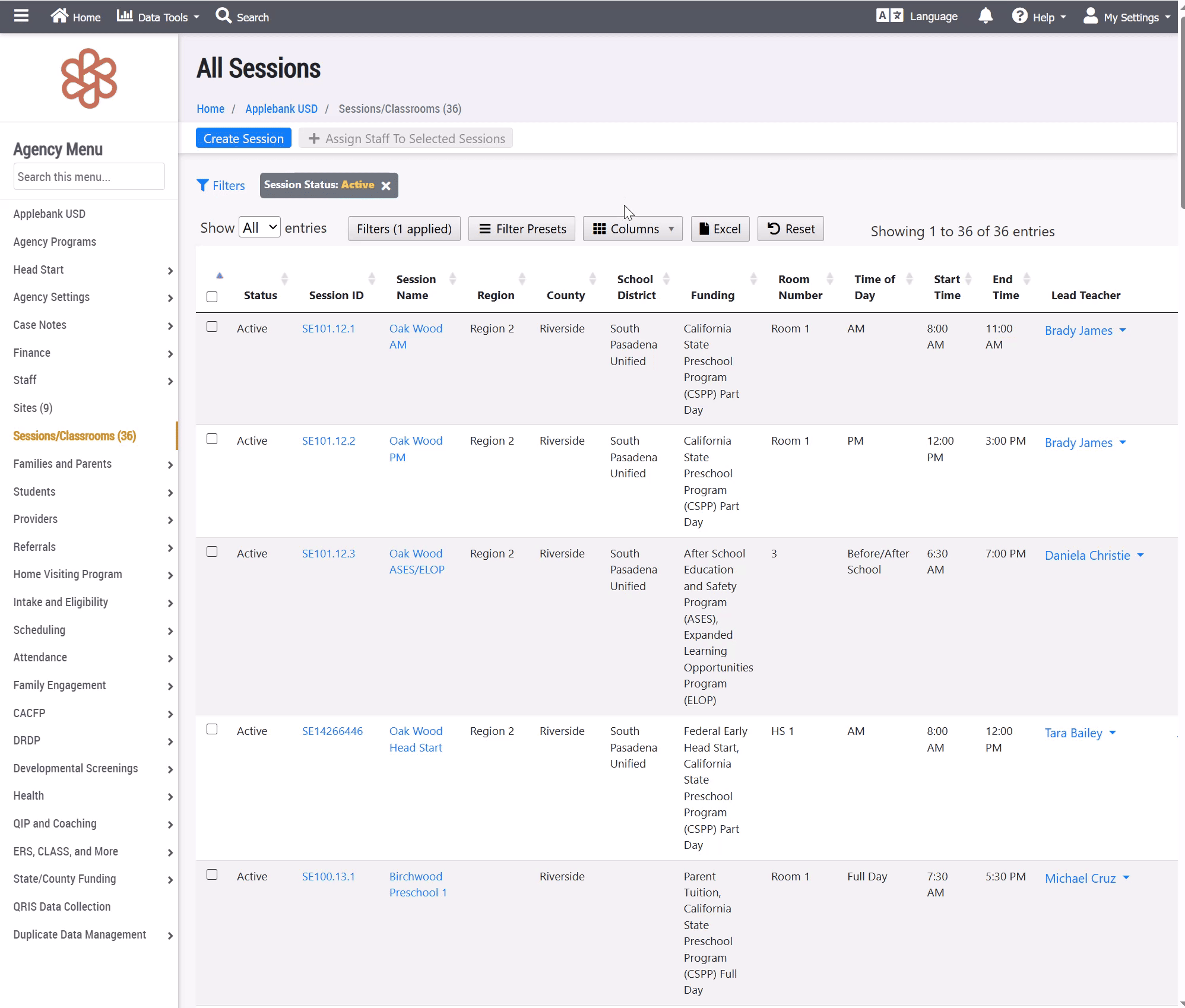
Task: Click the ascending sort triangle above select-all
Action: (220, 275)
